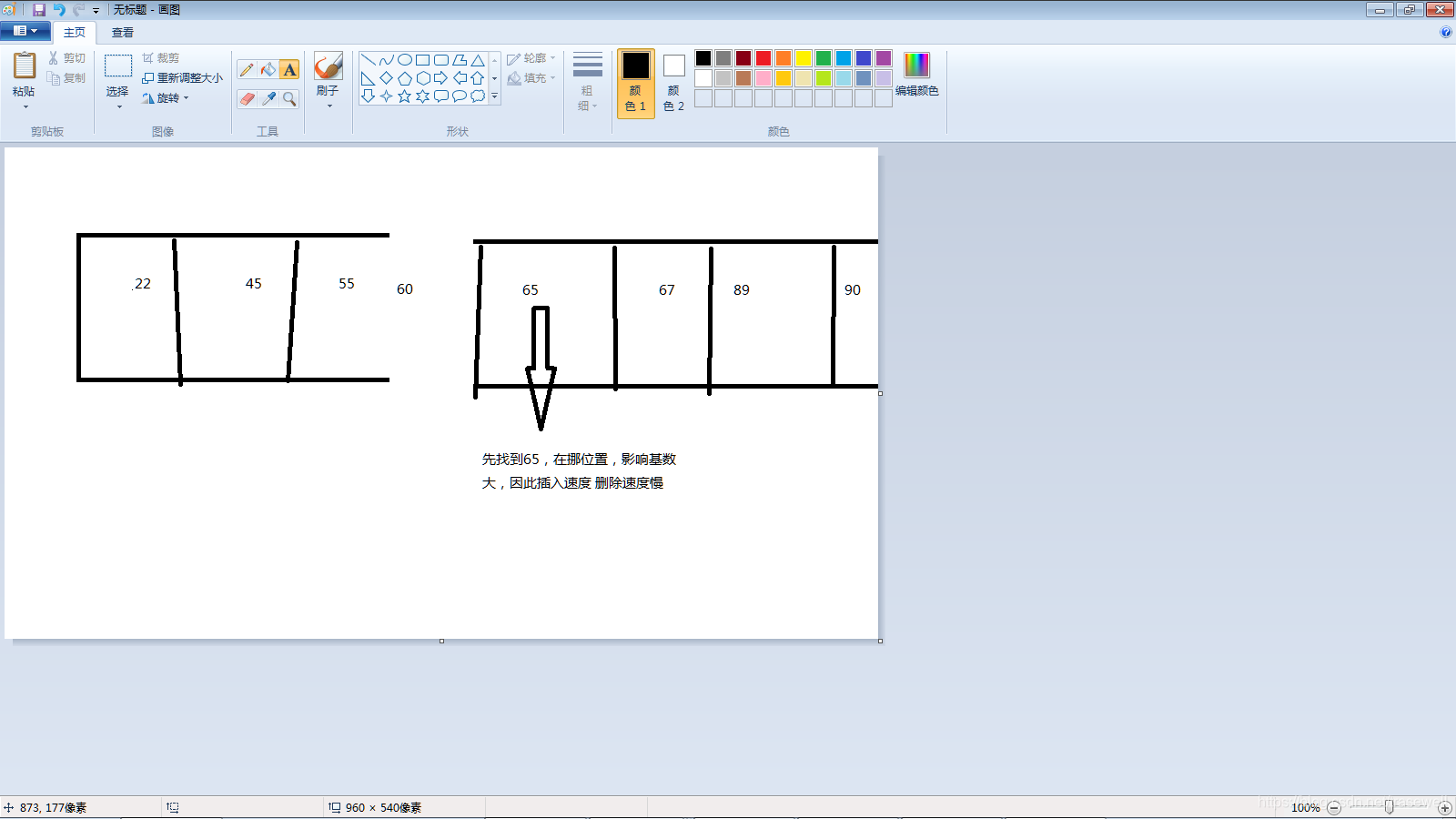
Task: Pick the red color swatch
Action: tap(763, 58)
